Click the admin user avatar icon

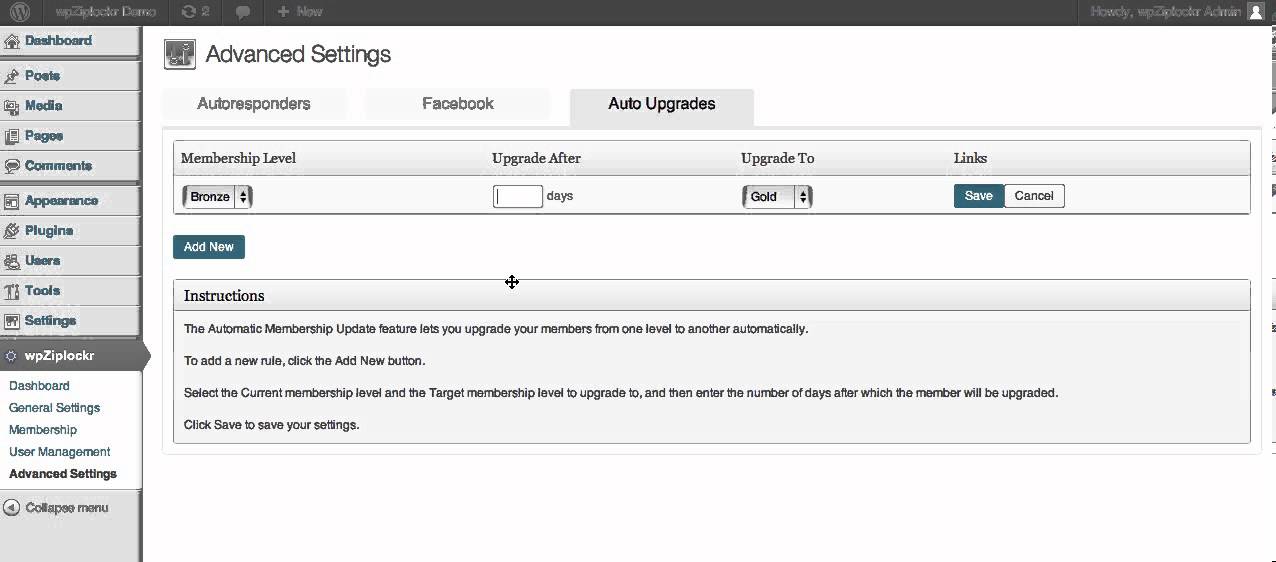pos(1256,11)
